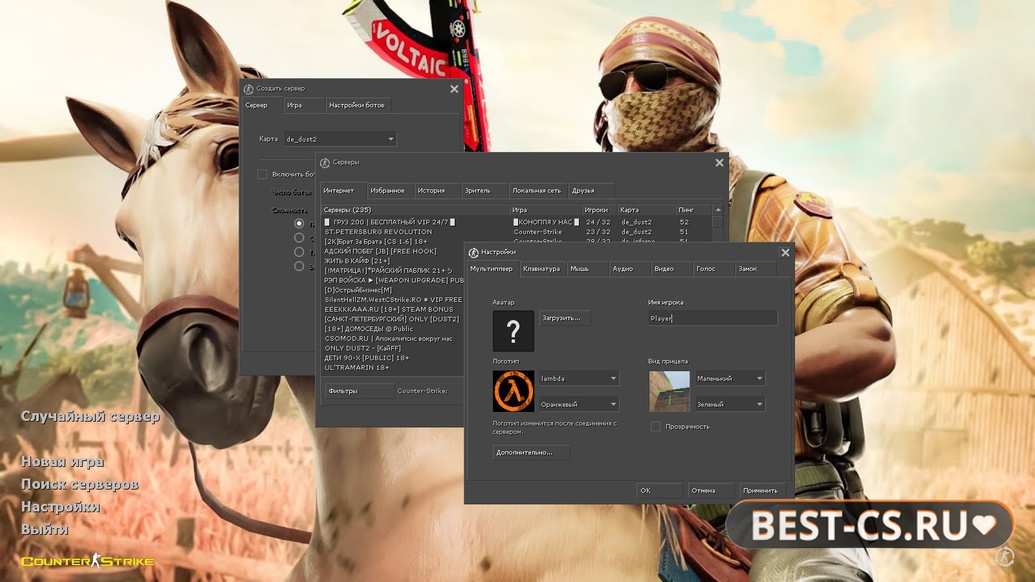Click the Применить button
This screenshot has width=1035, height=582.
click(762, 490)
